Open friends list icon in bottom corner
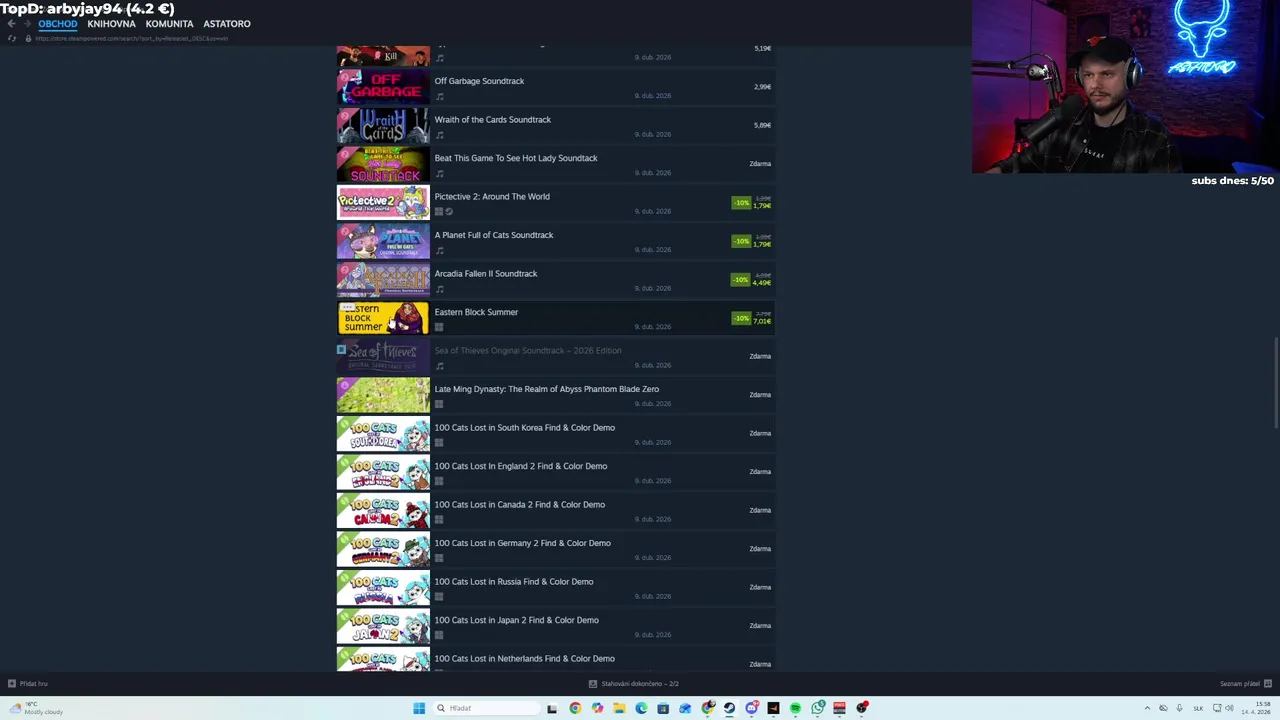Image resolution: width=1280 pixels, height=720 pixels. tap(1268, 684)
